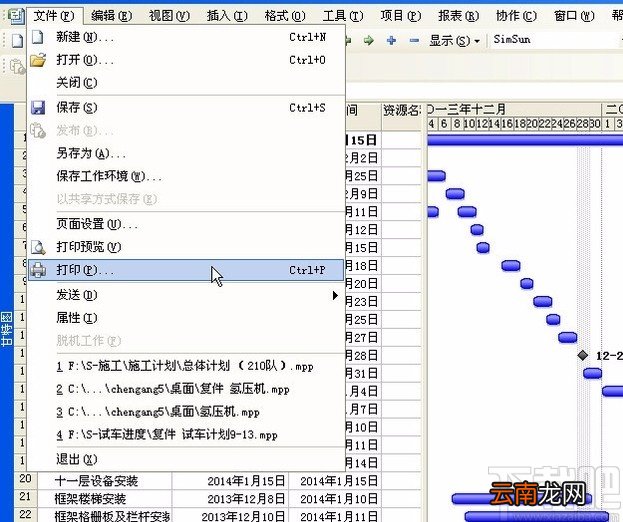
Task: Click the blue minus hide subtasks icon
Action: (x=414, y=40)
